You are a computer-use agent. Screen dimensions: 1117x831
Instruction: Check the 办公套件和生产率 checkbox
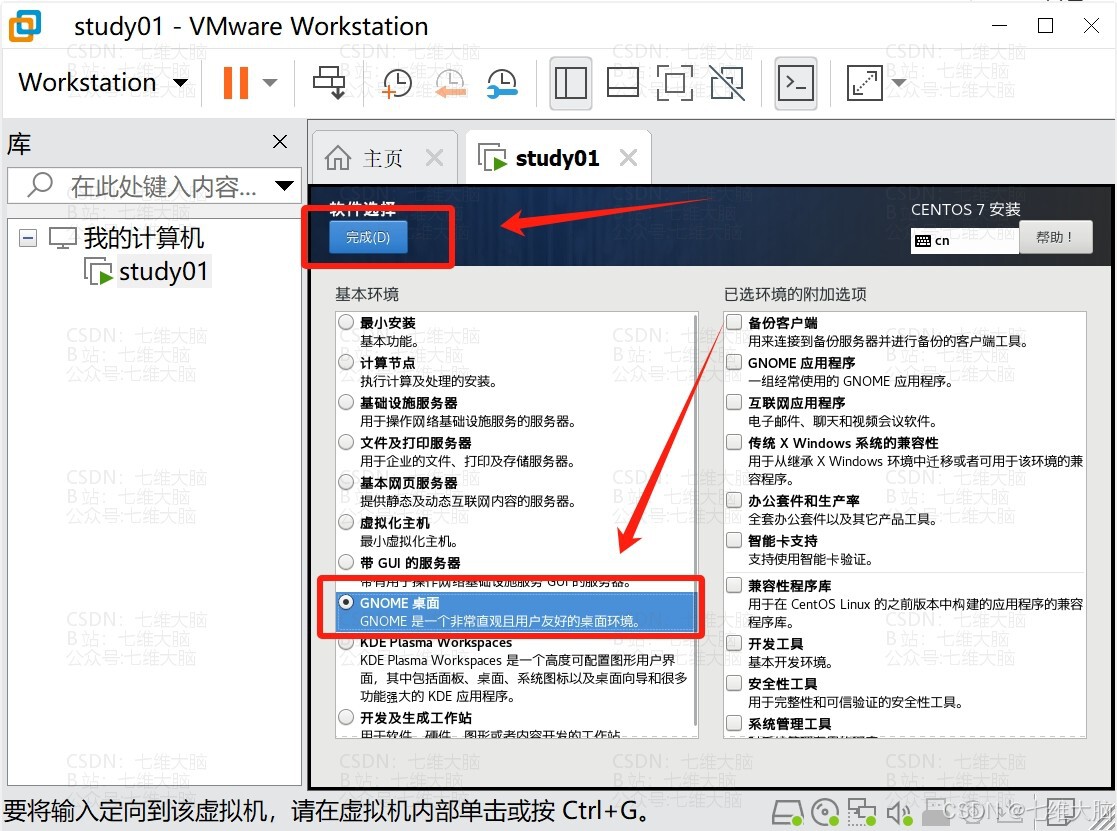pyautogui.click(x=734, y=500)
